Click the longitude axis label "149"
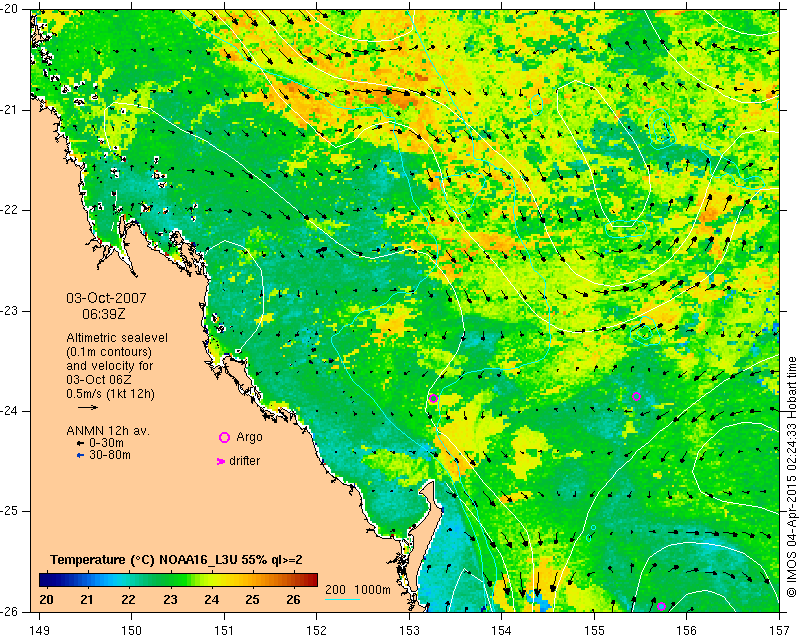 (x=39, y=631)
